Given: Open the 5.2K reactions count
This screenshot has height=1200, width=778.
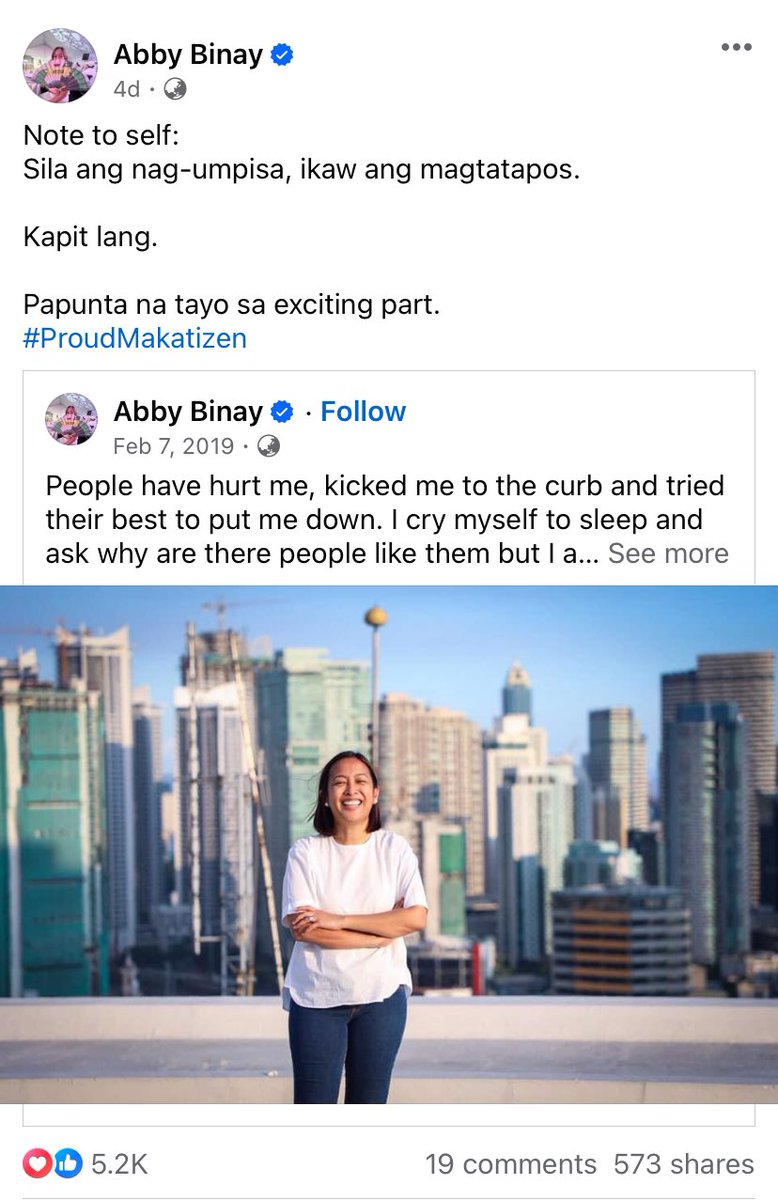Looking at the screenshot, I should (x=119, y=1164).
